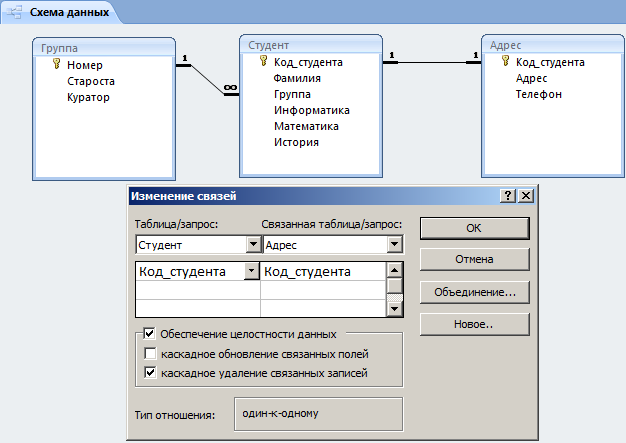Select Адрес field in Адрес table
The width and height of the screenshot is (626, 443).
531,78
